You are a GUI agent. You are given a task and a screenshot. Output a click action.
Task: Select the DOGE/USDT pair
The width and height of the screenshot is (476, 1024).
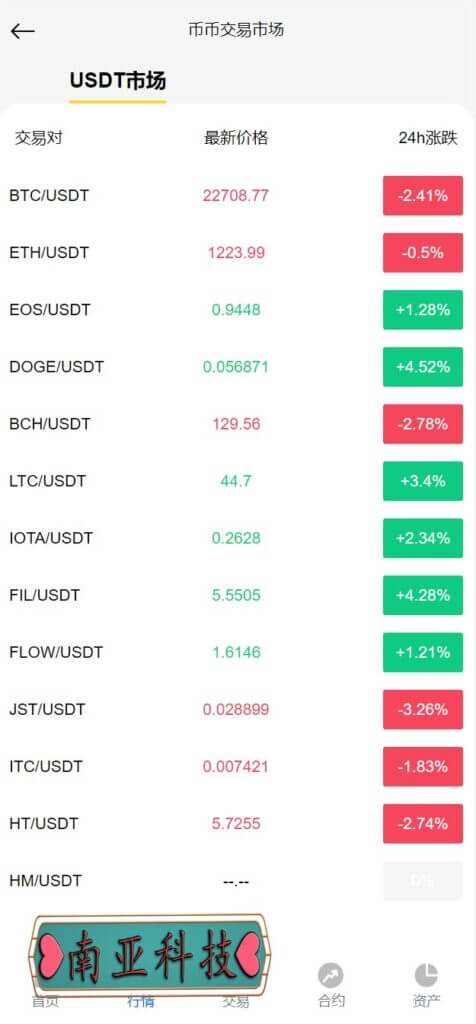coord(238,366)
